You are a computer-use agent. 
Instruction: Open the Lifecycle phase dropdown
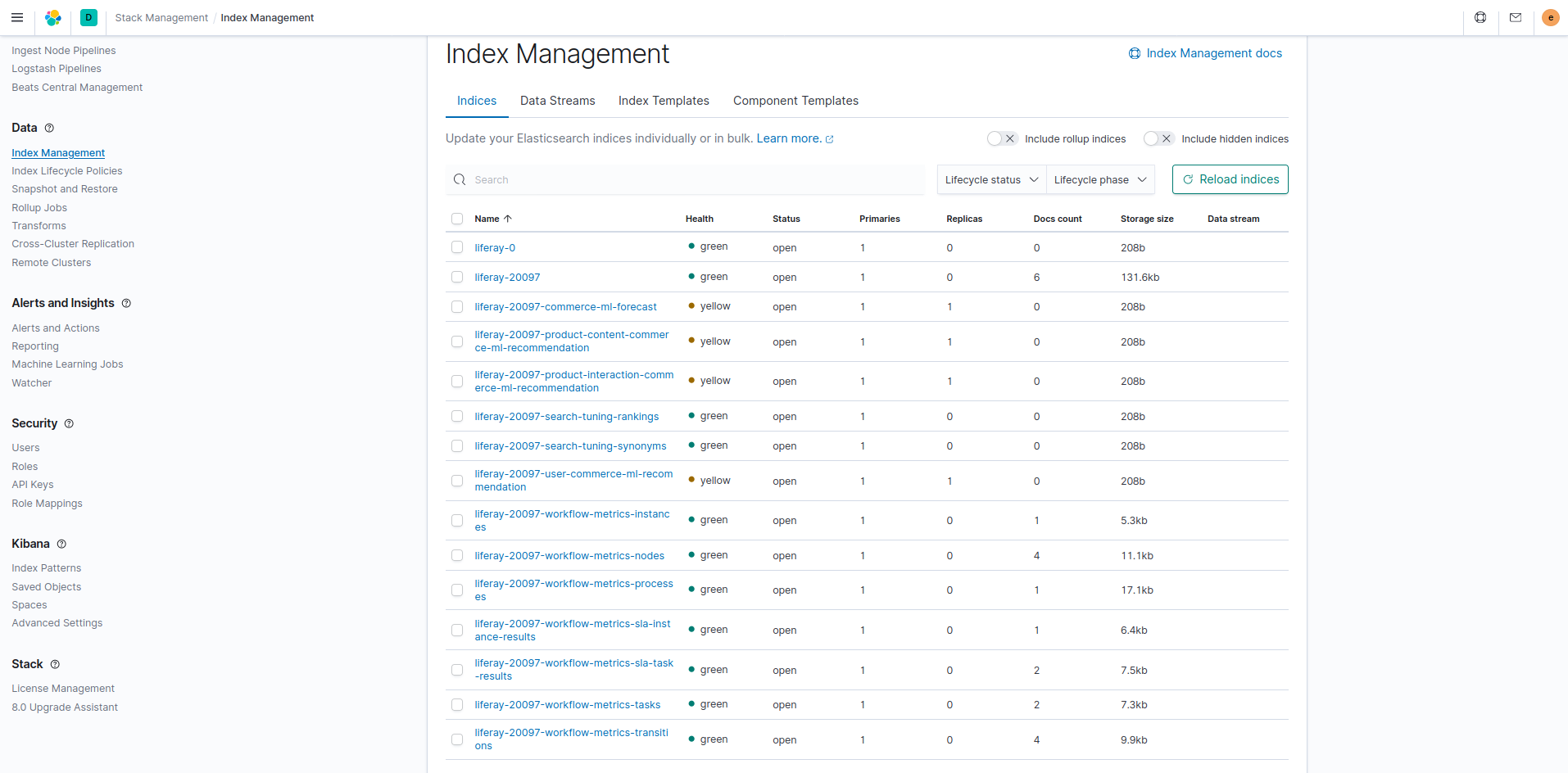click(x=1100, y=179)
